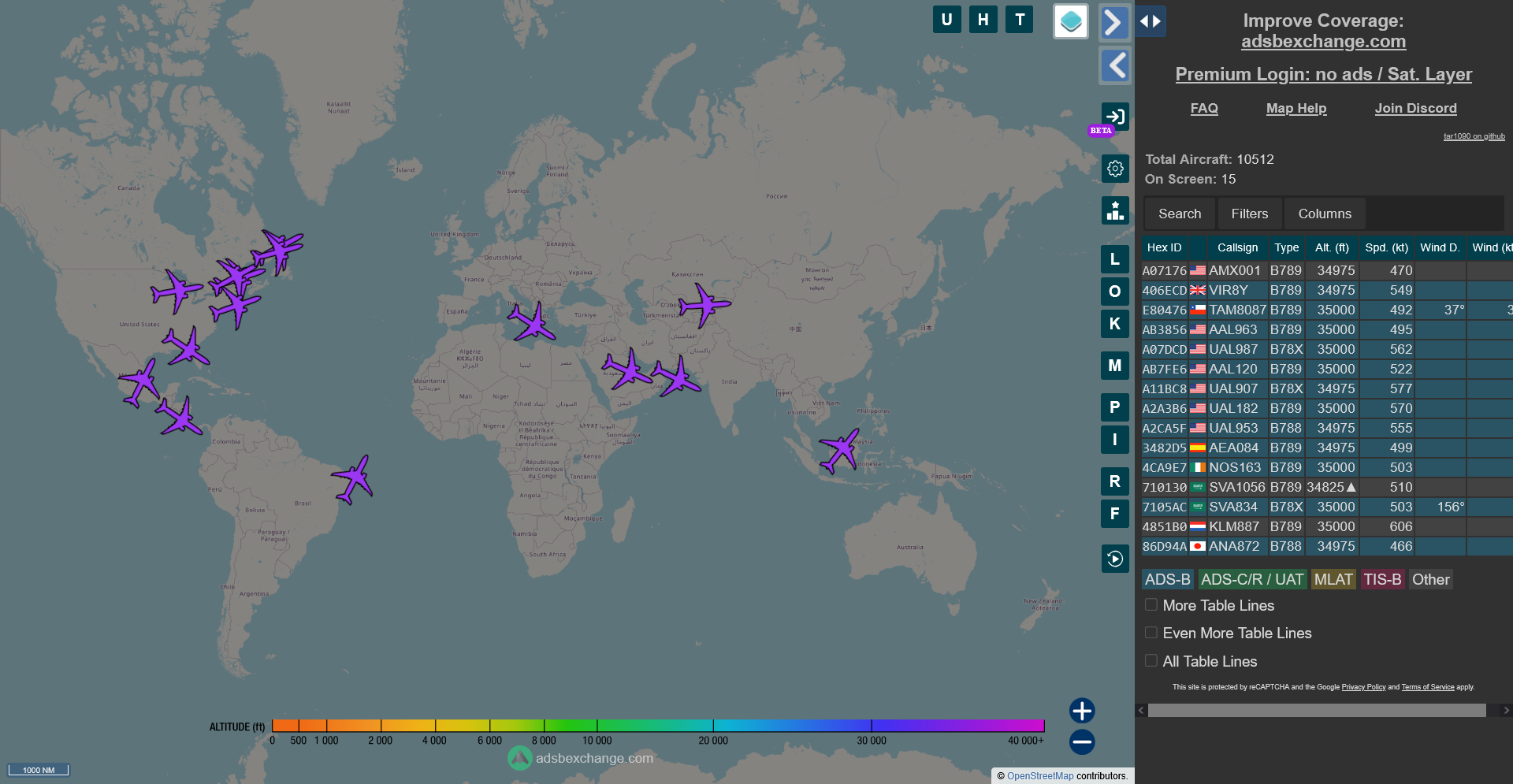Open Premium Login no ads link

point(1323,74)
